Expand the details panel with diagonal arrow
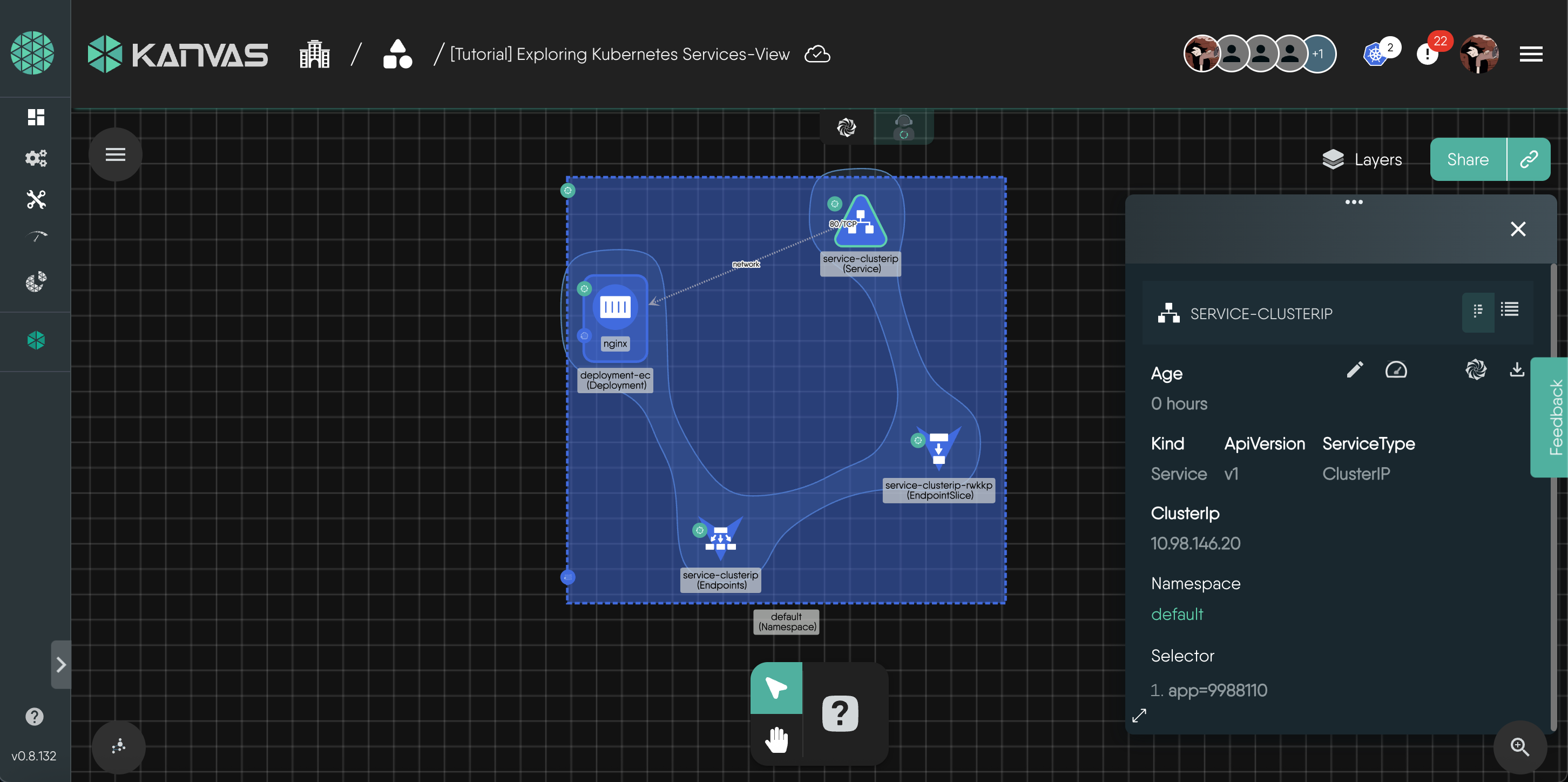Image resolution: width=1568 pixels, height=782 pixels. coord(1139,715)
